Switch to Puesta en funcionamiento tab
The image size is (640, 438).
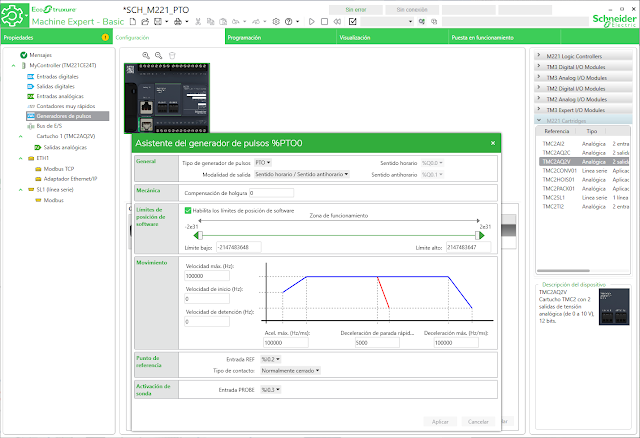pos(504,37)
